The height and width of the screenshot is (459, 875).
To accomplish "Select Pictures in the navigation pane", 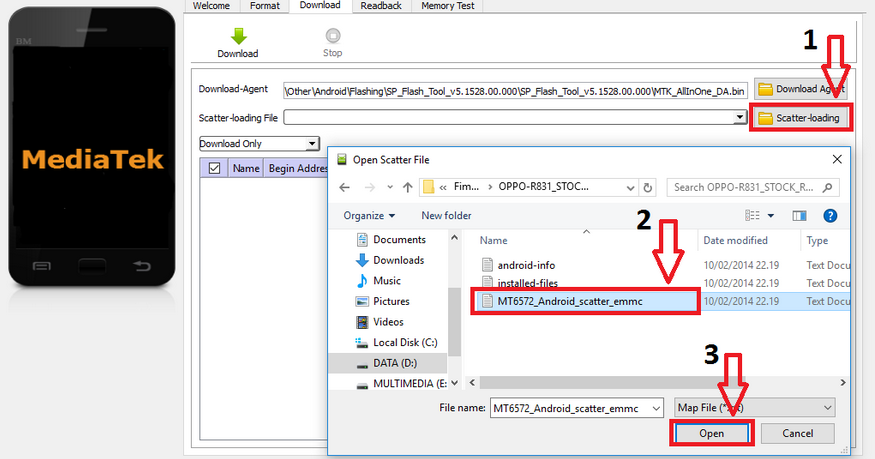I will (x=391, y=301).
